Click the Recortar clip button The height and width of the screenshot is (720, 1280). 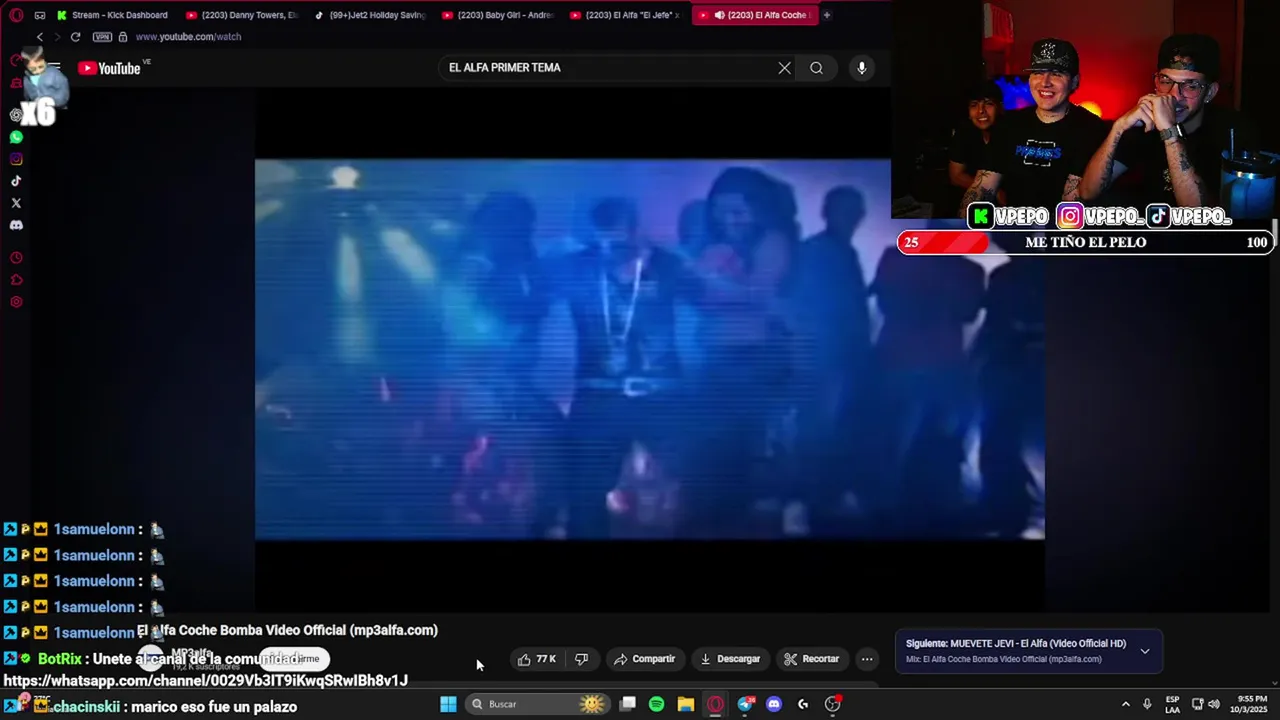[811, 659]
